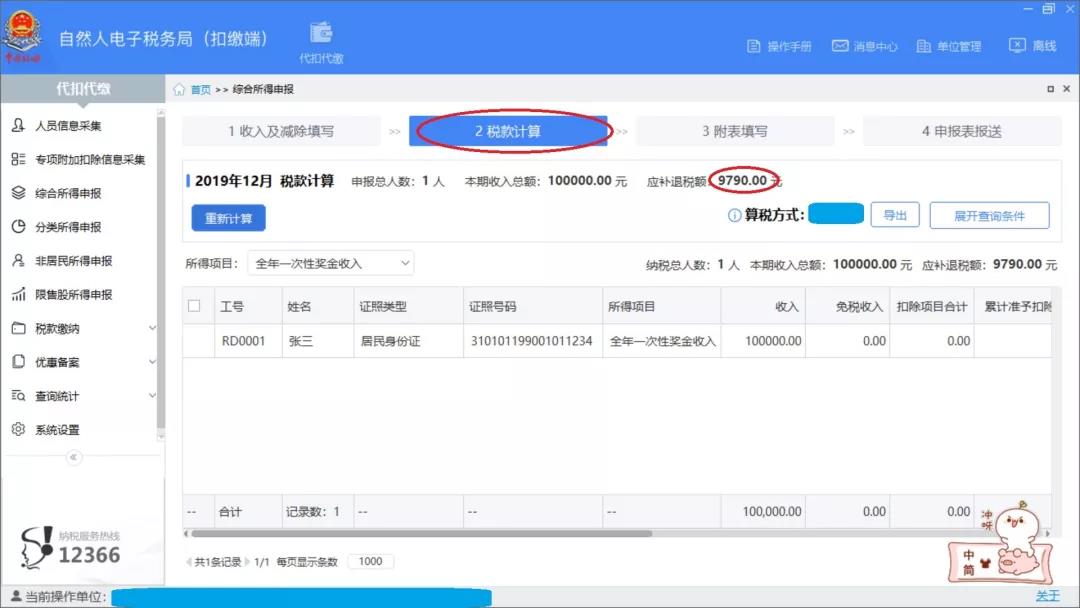Toggle the select-all checkbox in table header
Image resolution: width=1080 pixels, height=608 pixels.
coord(196,305)
